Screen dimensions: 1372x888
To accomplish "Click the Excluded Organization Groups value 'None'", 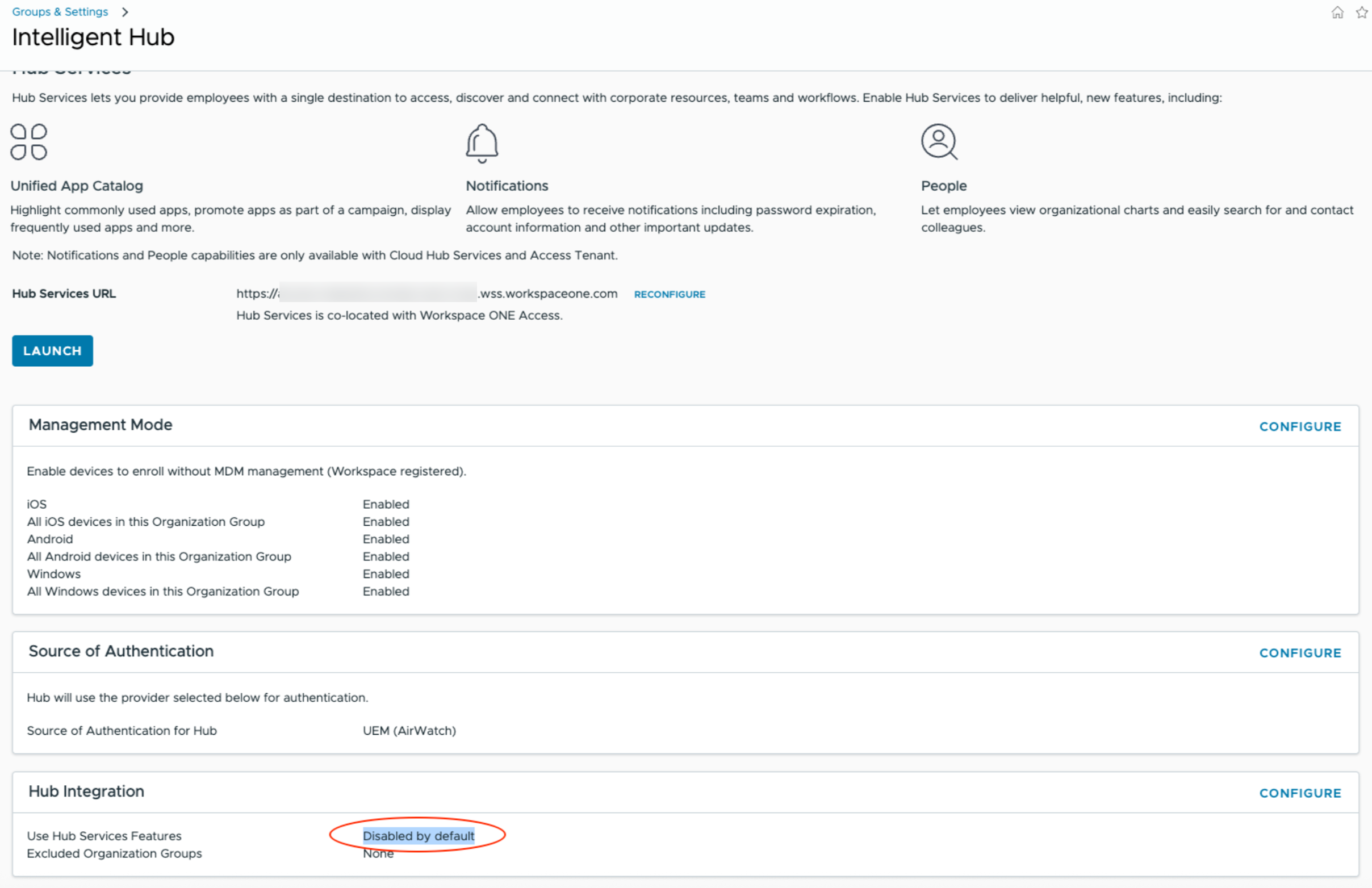I will 378,853.
